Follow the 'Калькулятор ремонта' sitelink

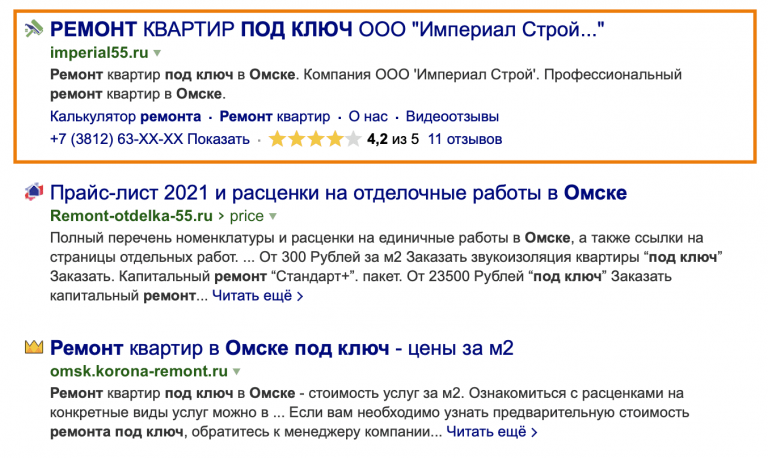[125, 117]
